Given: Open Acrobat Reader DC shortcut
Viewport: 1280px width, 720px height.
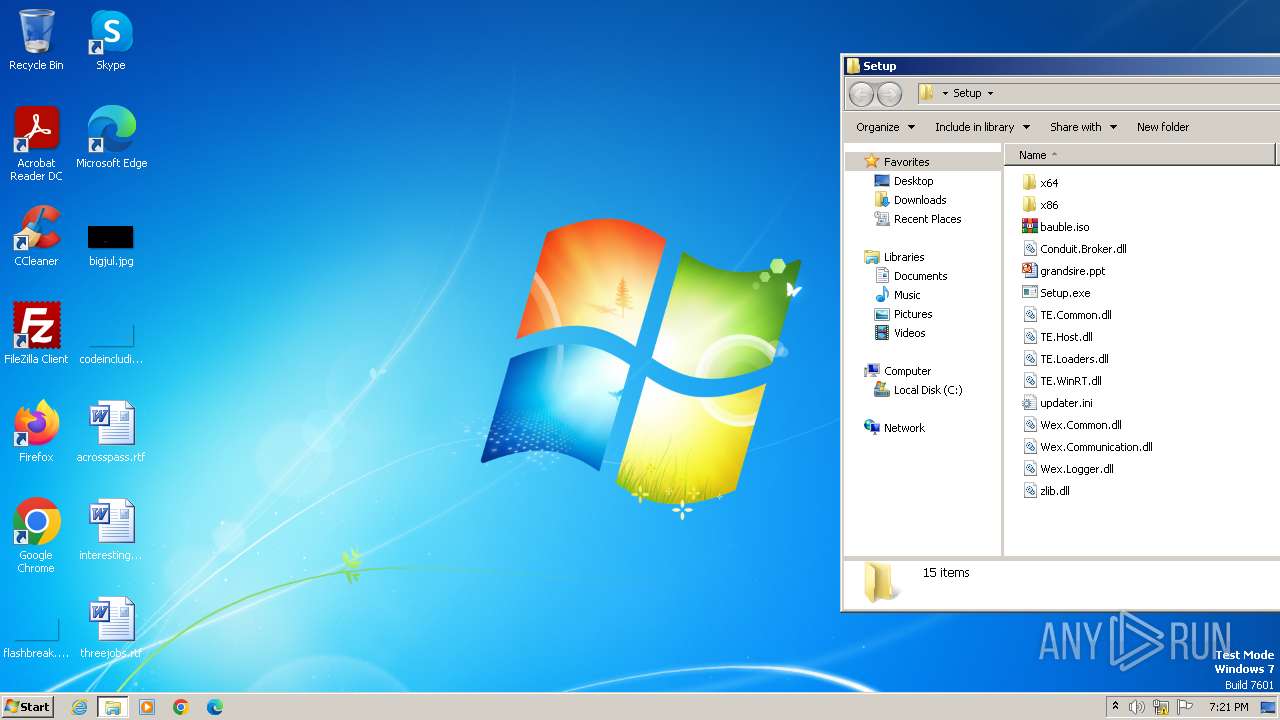Looking at the screenshot, I should point(36,144).
